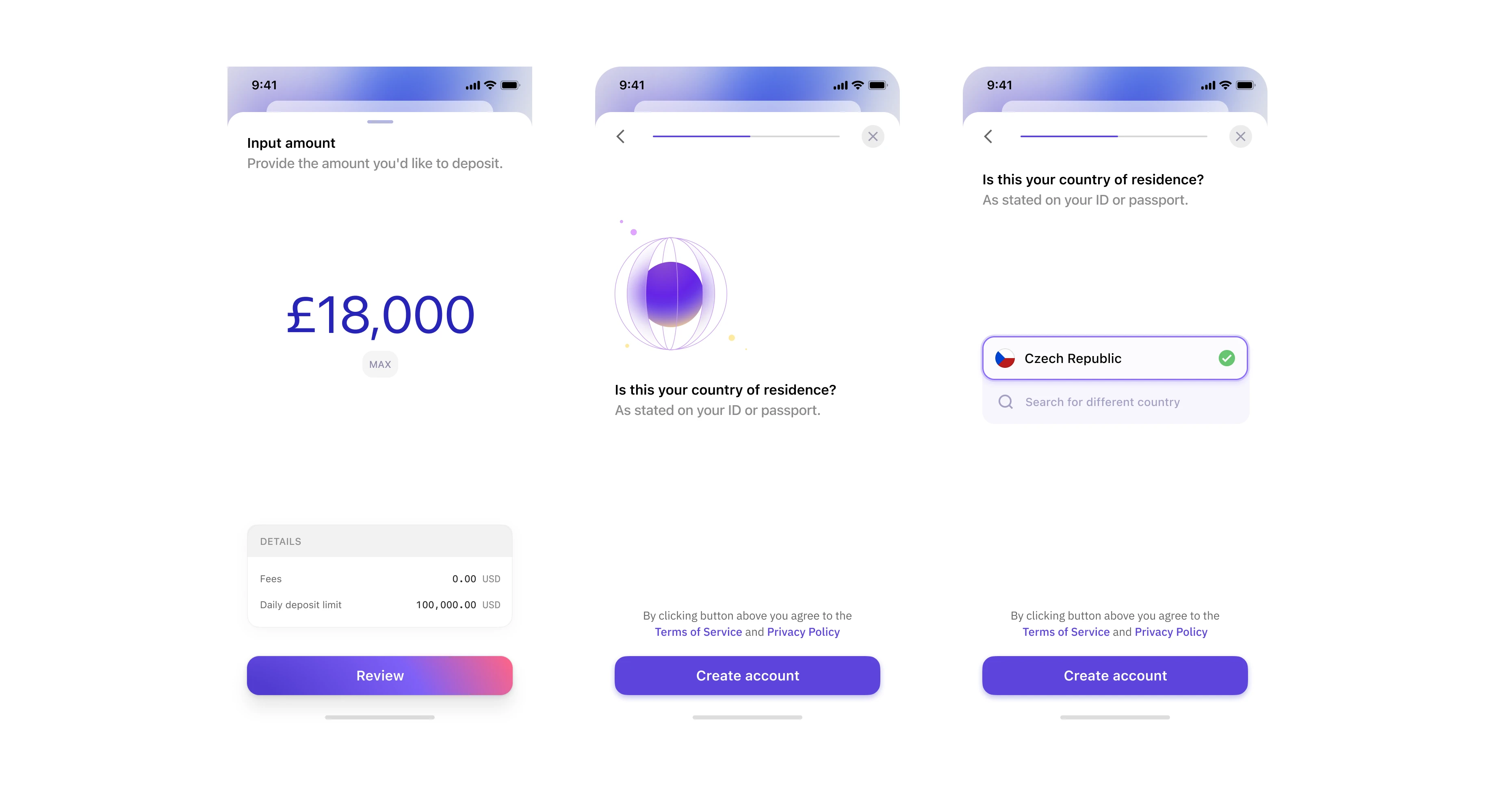Tap the back chevron on the country selection screen
Viewport: 1495px width, 812px height.
coord(988,136)
